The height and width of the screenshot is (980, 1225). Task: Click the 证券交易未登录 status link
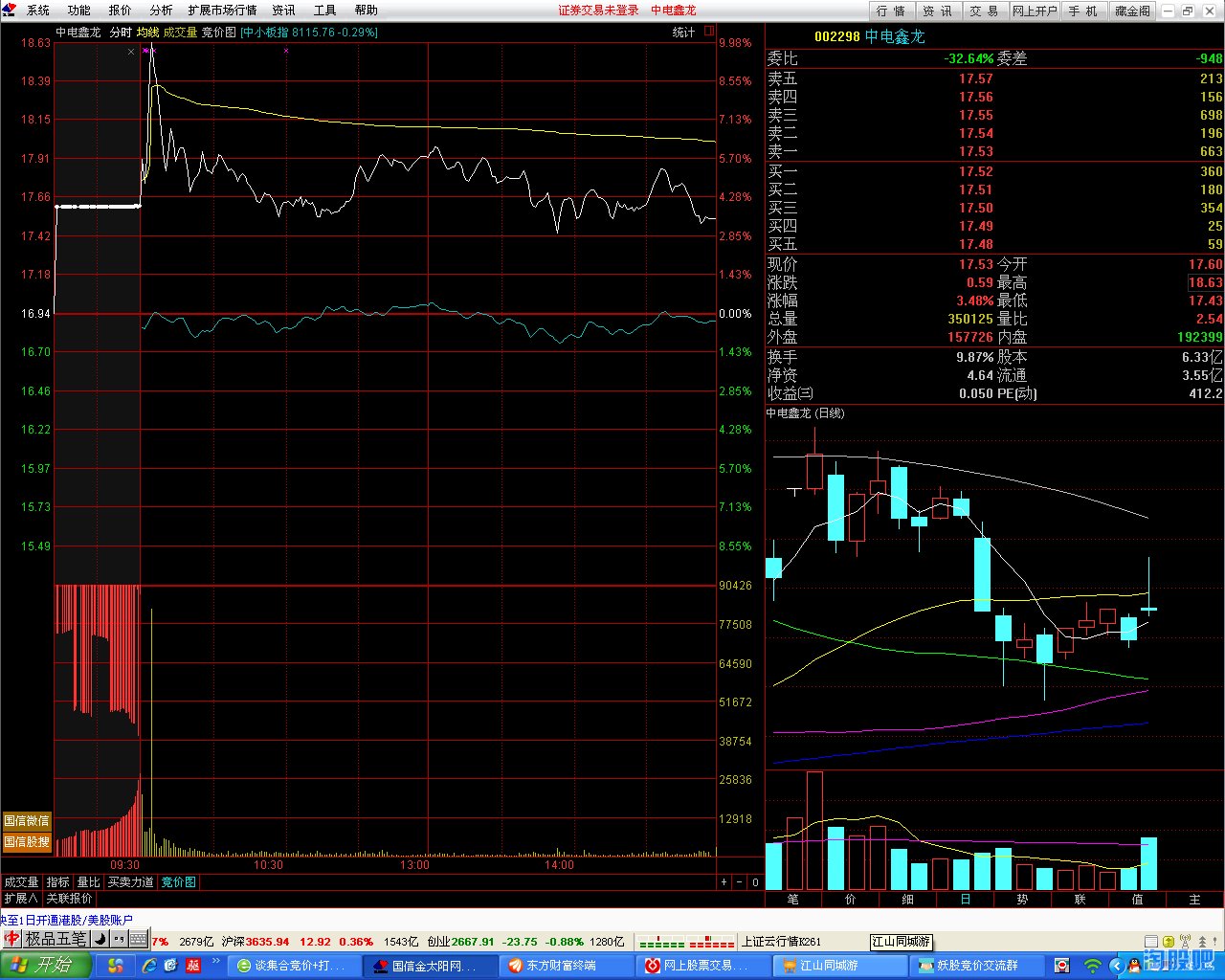click(599, 11)
